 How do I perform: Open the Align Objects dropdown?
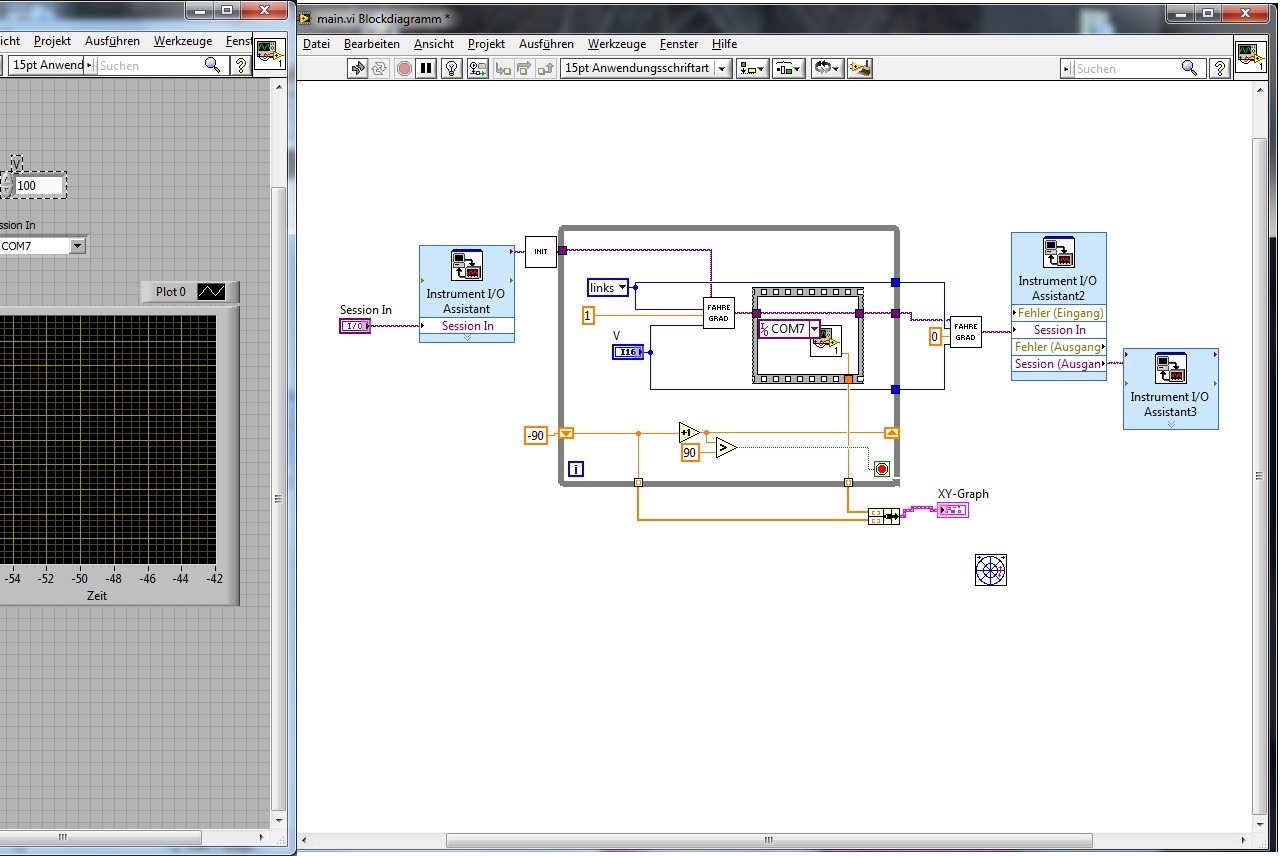pos(751,68)
